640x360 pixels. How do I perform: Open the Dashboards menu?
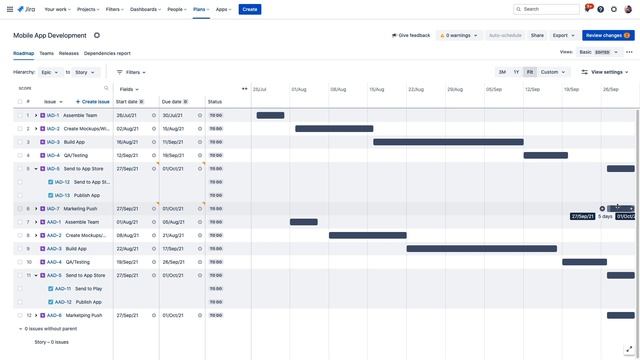(x=145, y=9)
